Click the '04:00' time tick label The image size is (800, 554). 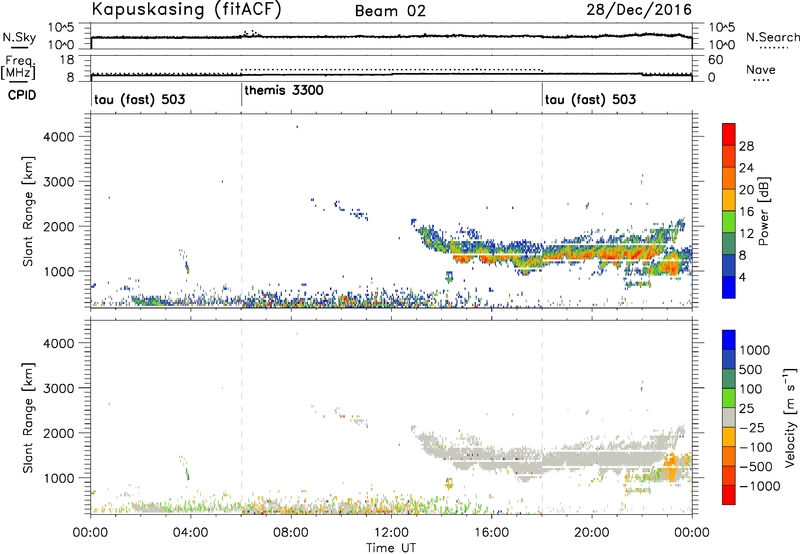(x=191, y=533)
